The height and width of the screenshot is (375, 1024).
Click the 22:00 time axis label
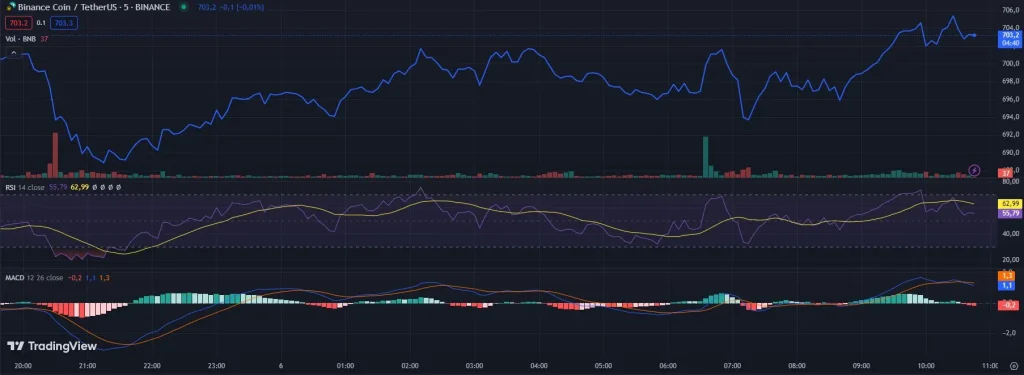point(152,366)
